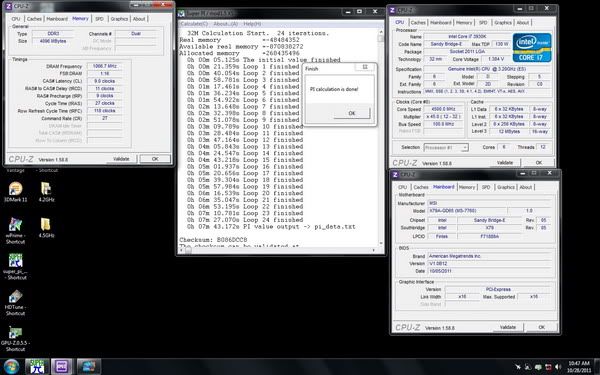600x375 pixels.
Task: Launch the GPU-Z 0.5.5 desktop shortcut
Action: point(15,338)
